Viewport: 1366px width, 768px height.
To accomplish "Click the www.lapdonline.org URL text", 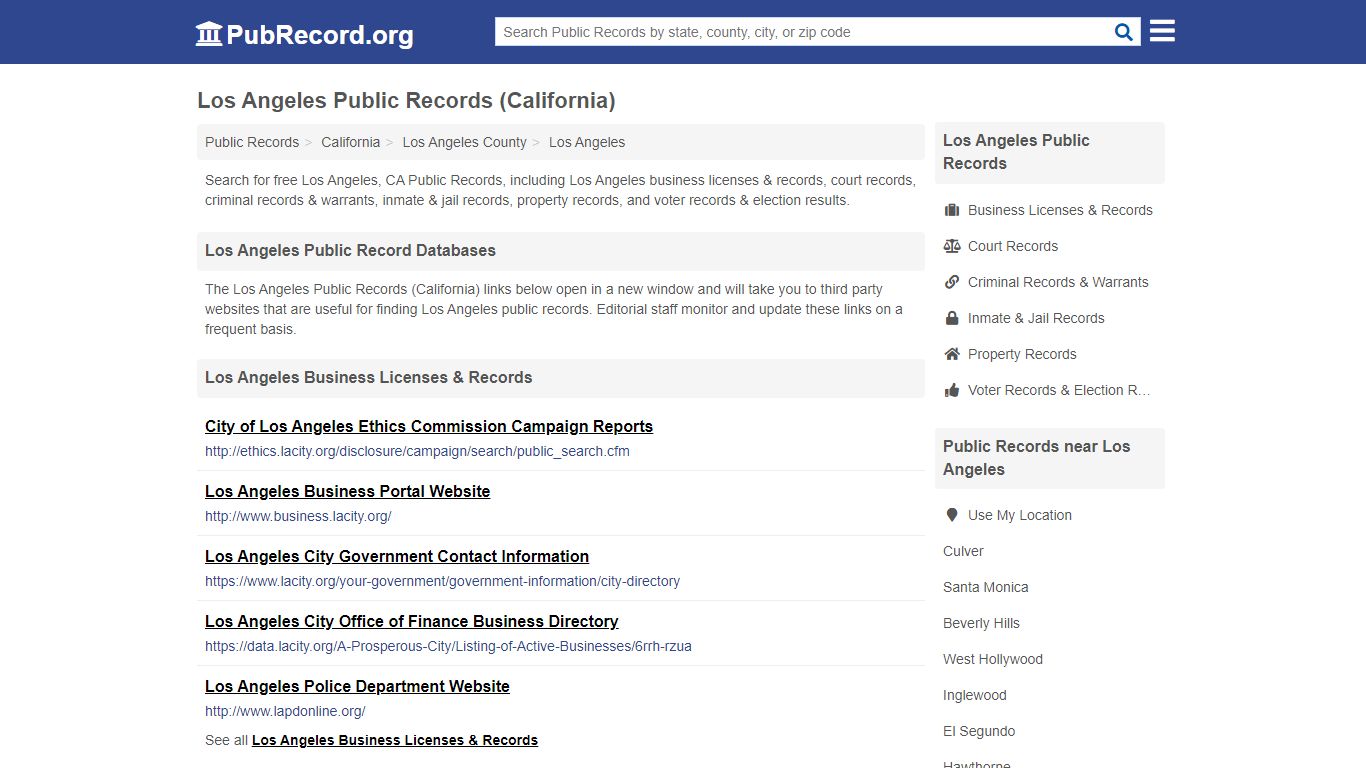I will 285,711.
